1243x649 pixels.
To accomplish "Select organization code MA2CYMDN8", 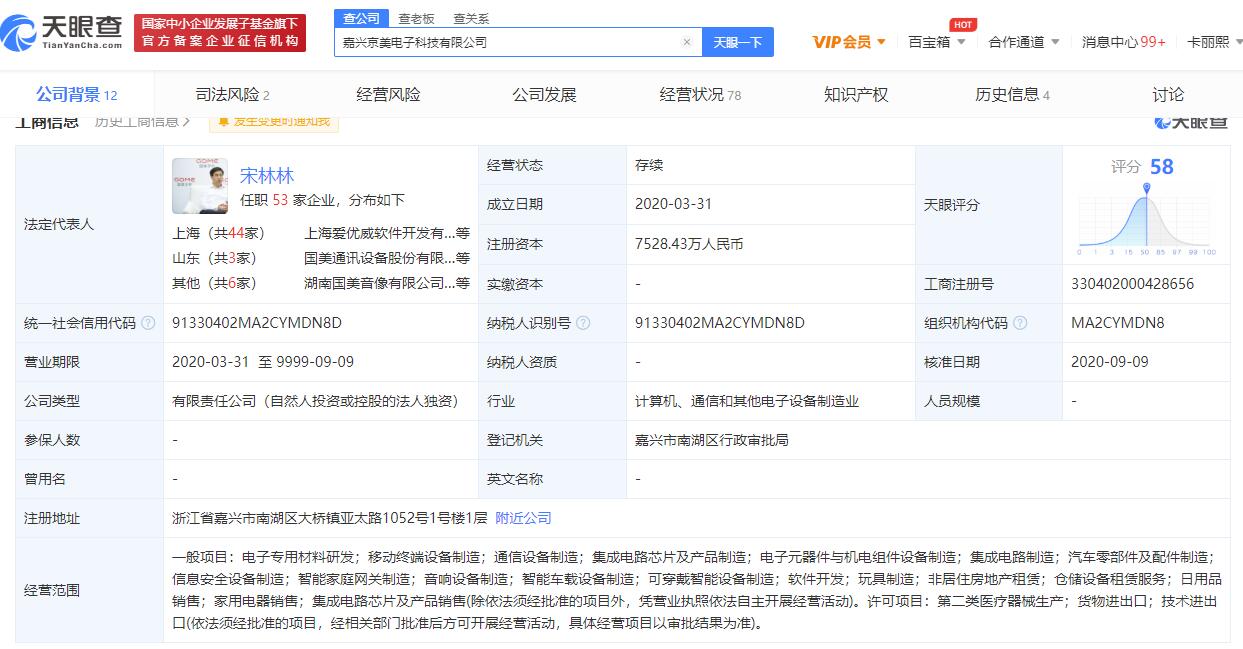I will (x=1117, y=323).
